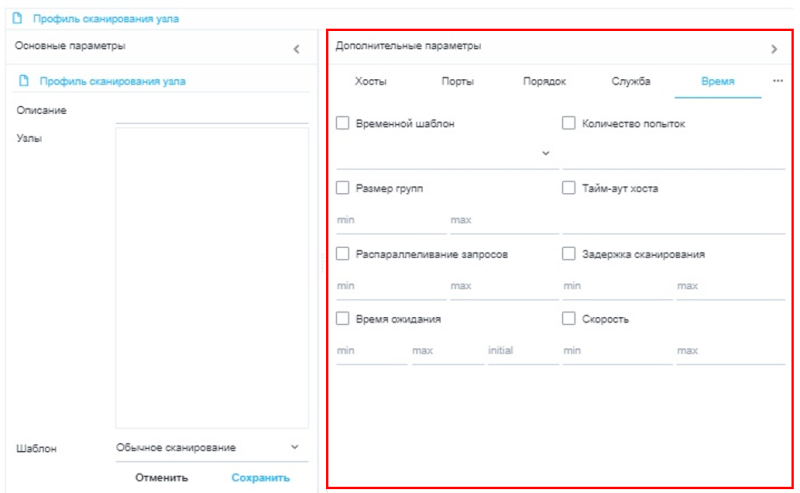Open the Временной шаблон dropdown
Viewport: 800px width, 493px height.
pos(546,153)
